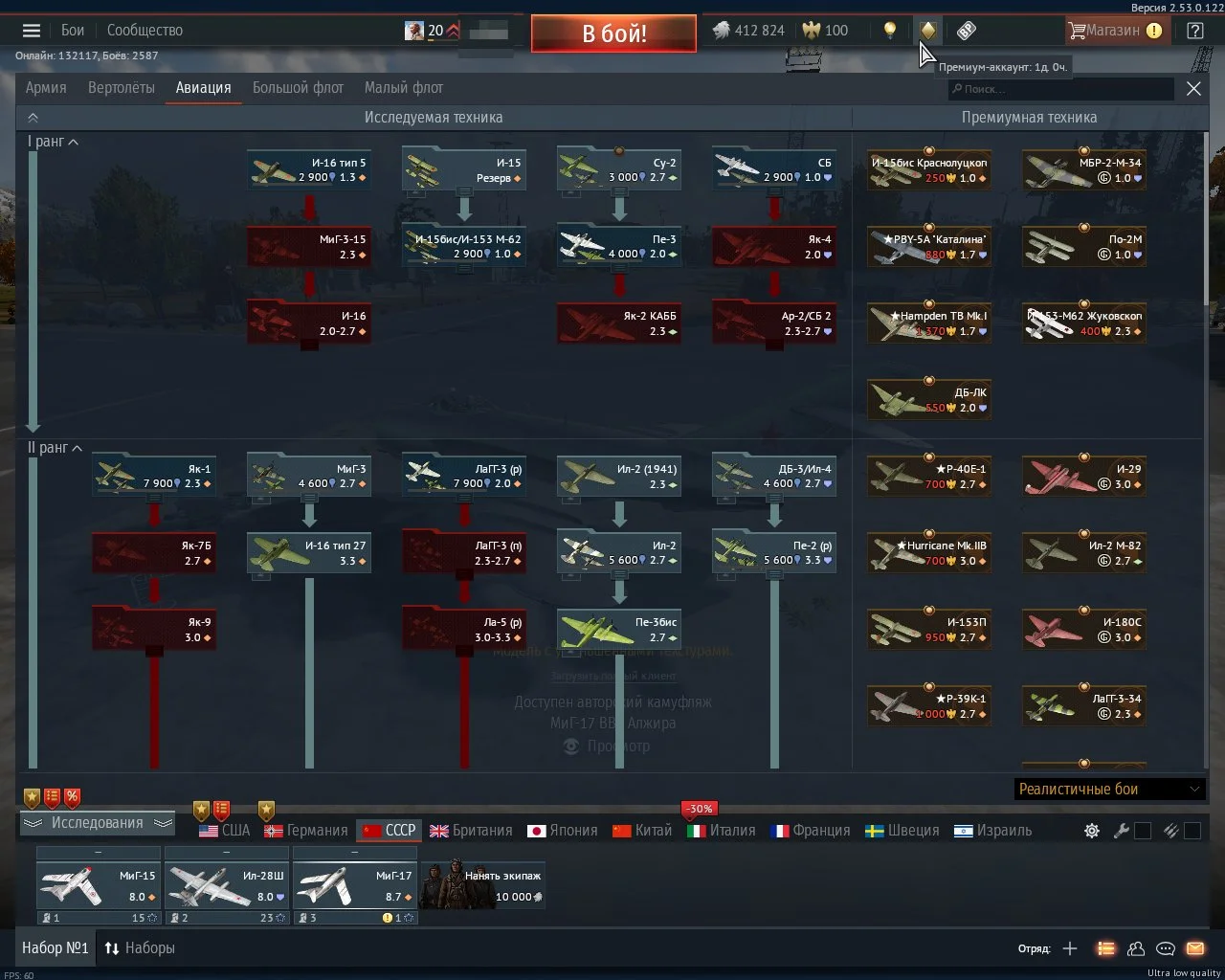Click the double-chevron collapse arrow above I ранг

(33, 118)
